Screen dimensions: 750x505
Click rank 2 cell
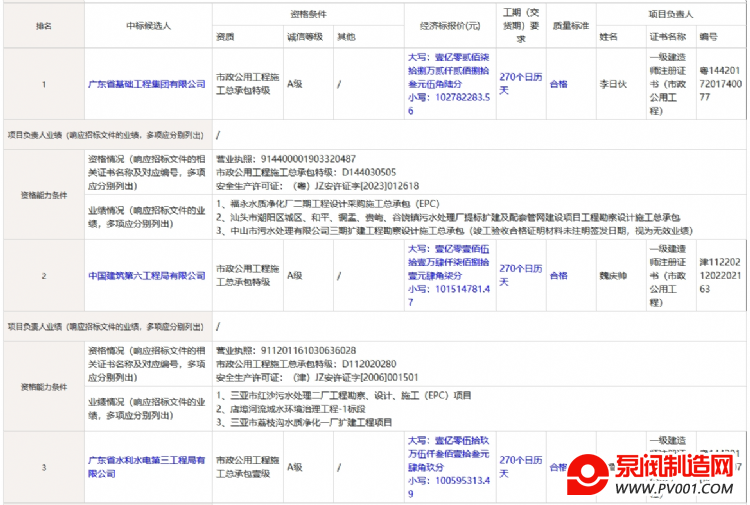[x=44, y=276]
